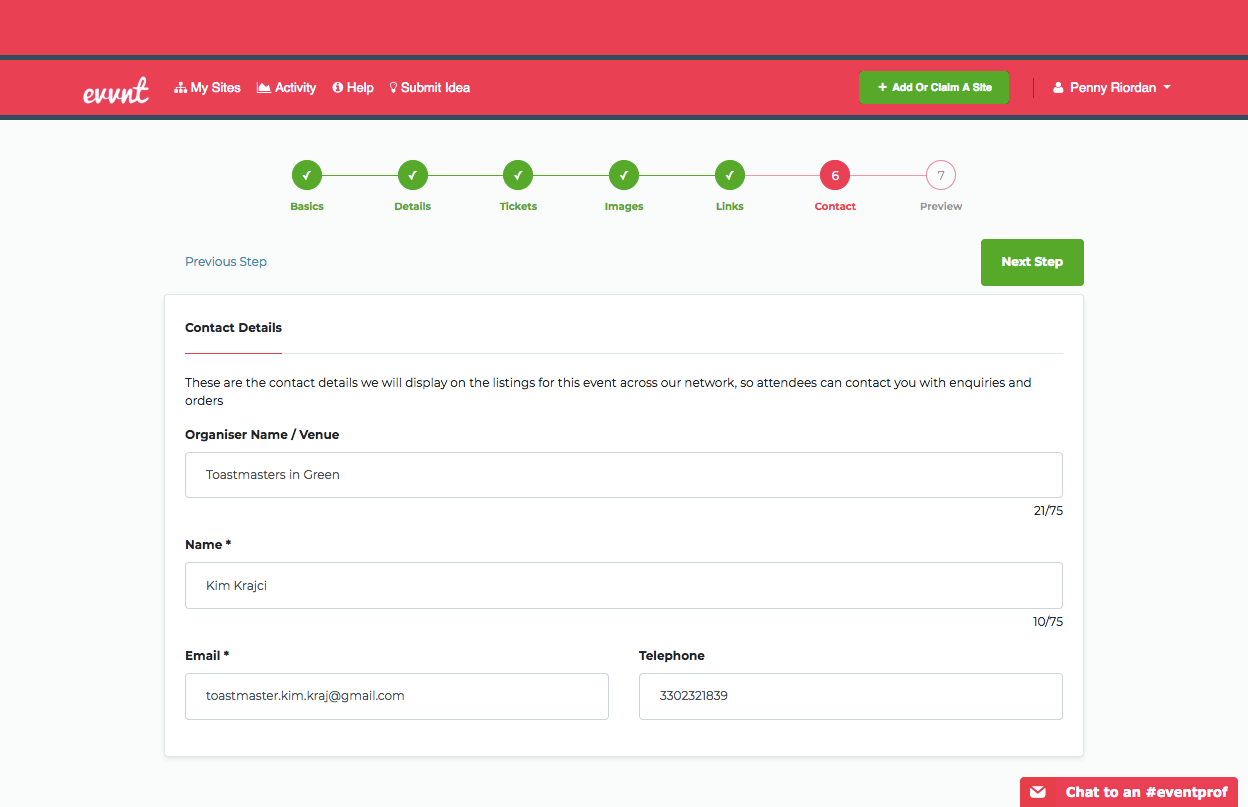The width and height of the screenshot is (1248, 807).
Task: Click the Next Step button
Action: tap(1032, 262)
